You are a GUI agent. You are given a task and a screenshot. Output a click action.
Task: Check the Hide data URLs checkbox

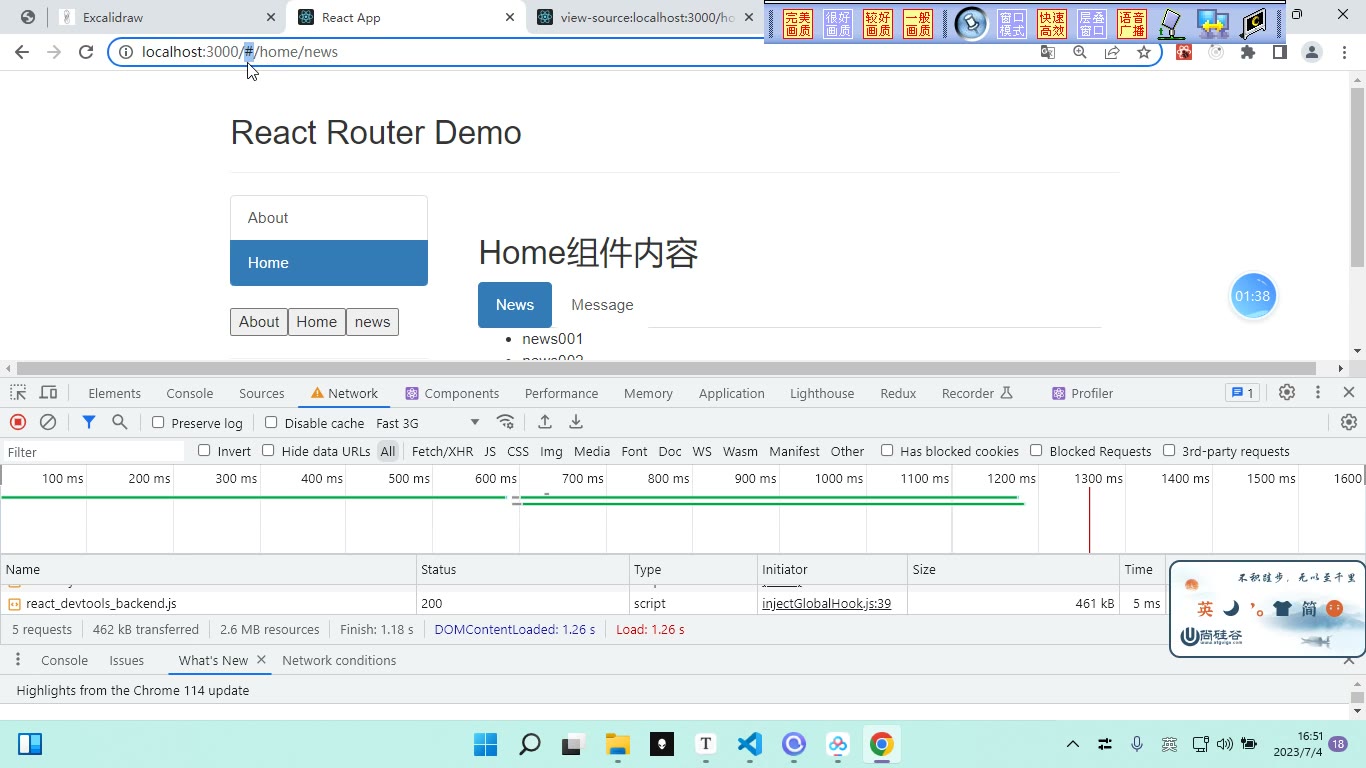pyautogui.click(x=268, y=450)
